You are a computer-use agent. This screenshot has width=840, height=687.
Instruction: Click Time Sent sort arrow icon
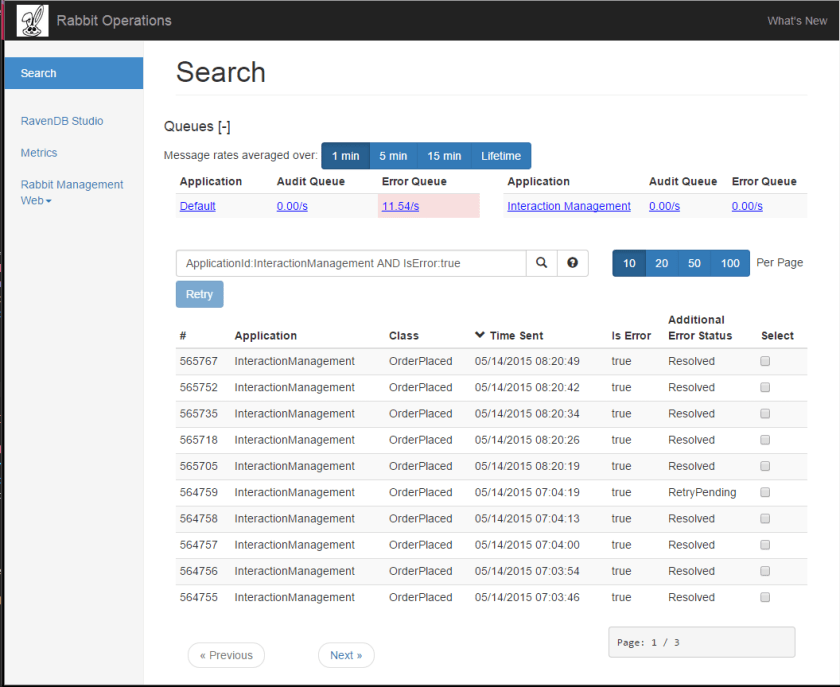480,335
